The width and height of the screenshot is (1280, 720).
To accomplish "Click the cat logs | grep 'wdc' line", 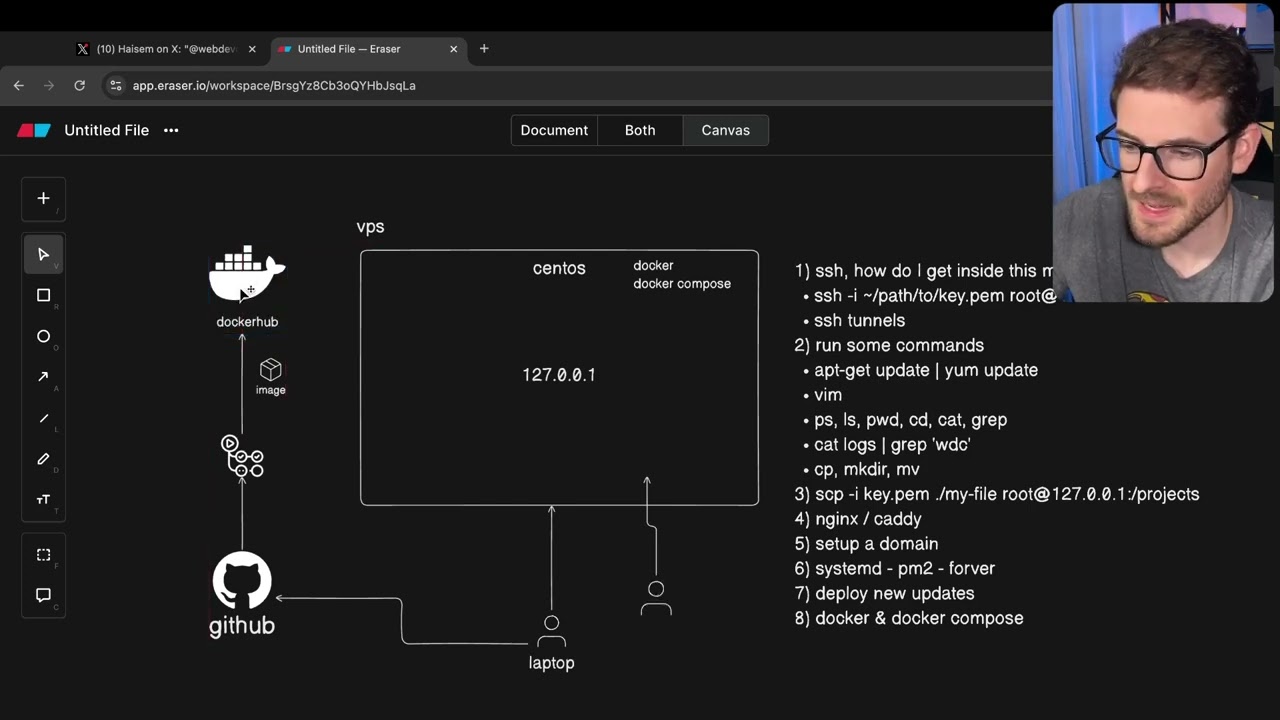I will pyautogui.click(x=892, y=444).
